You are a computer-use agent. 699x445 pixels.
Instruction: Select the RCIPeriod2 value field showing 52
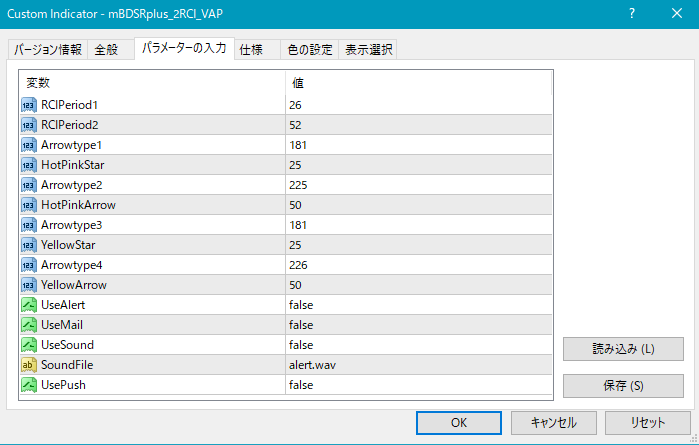click(x=418, y=125)
